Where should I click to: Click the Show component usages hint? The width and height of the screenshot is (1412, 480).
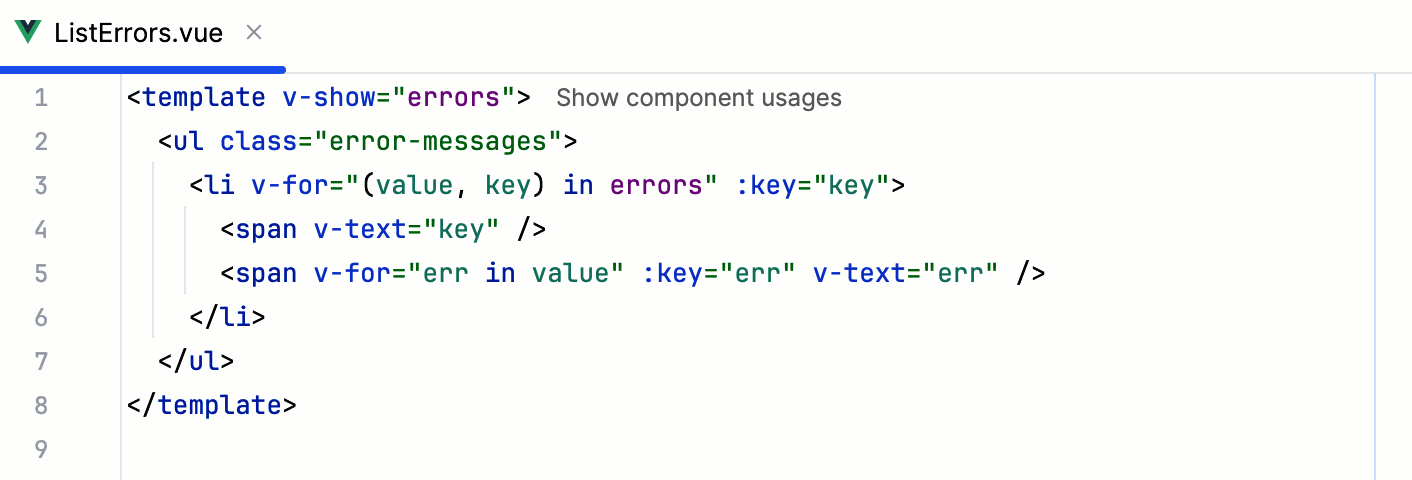[x=698, y=98]
